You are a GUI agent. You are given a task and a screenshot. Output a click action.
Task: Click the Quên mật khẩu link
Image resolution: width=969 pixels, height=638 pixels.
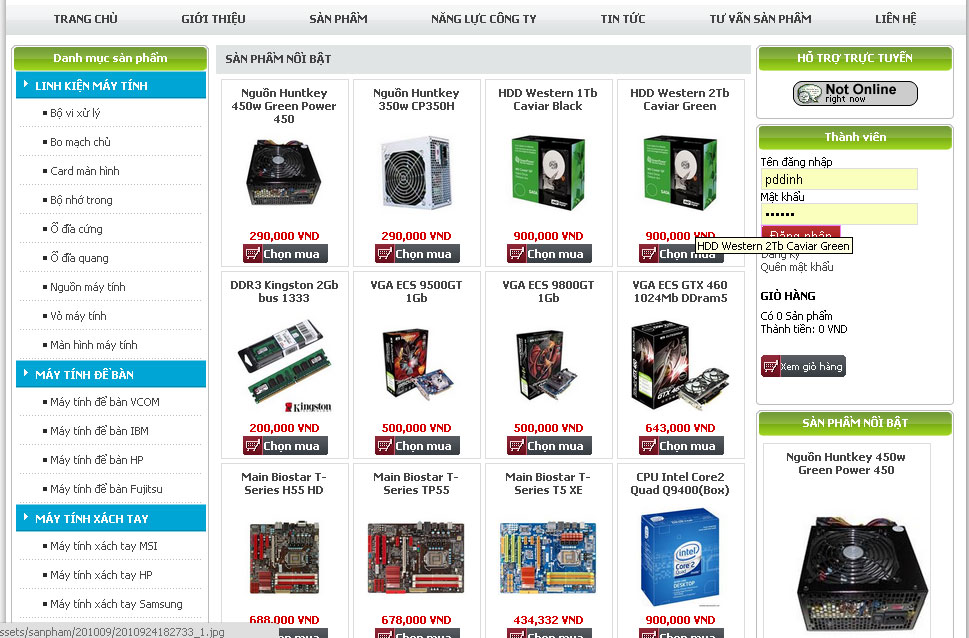(x=797, y=267)
